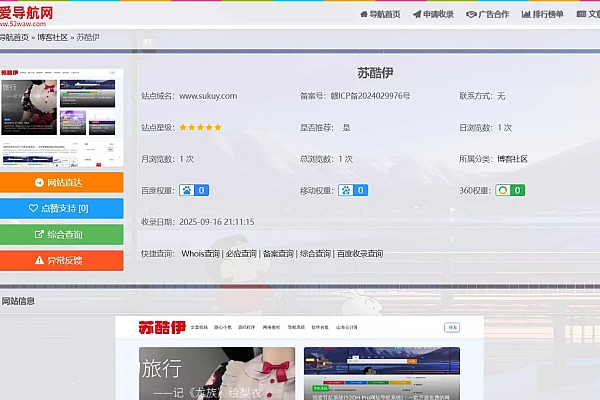
Task: Go to 博客社区 in breadcrumb
Action: coord(52,38)
